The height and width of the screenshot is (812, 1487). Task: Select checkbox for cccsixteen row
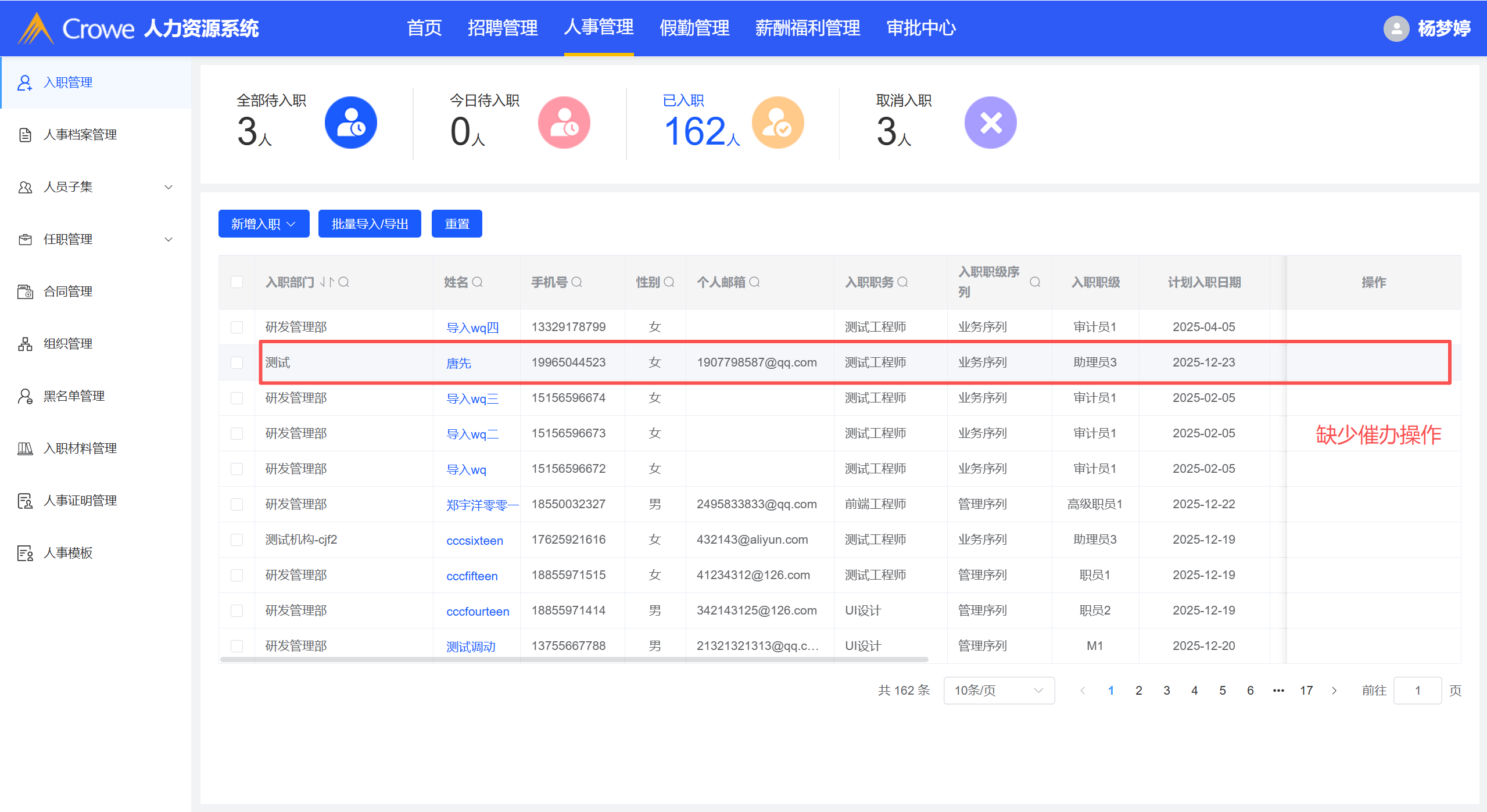click(237, 540)
